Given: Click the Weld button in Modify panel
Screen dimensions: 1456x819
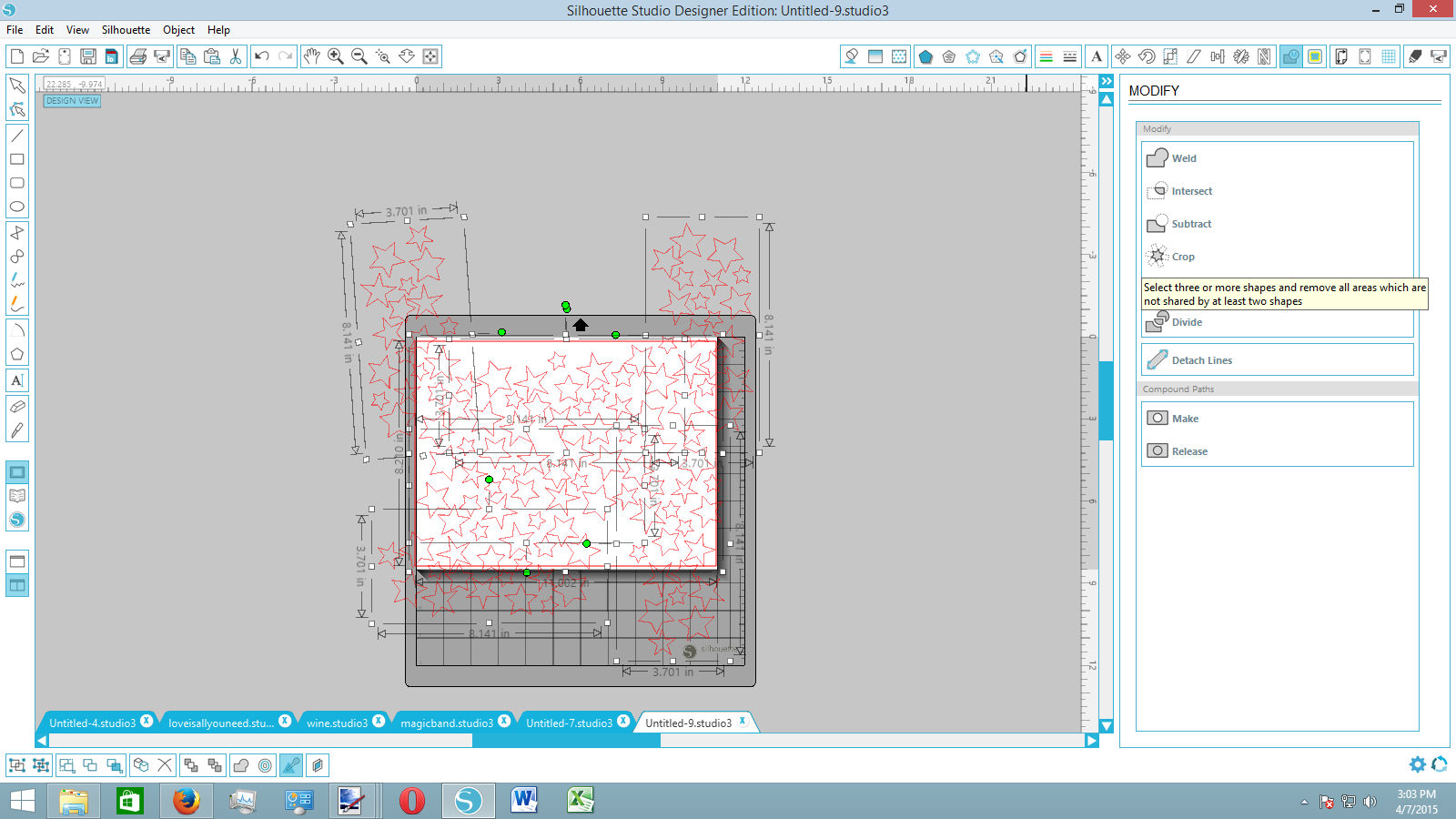Looking at the screenshot, I should tap(1278, 158).
